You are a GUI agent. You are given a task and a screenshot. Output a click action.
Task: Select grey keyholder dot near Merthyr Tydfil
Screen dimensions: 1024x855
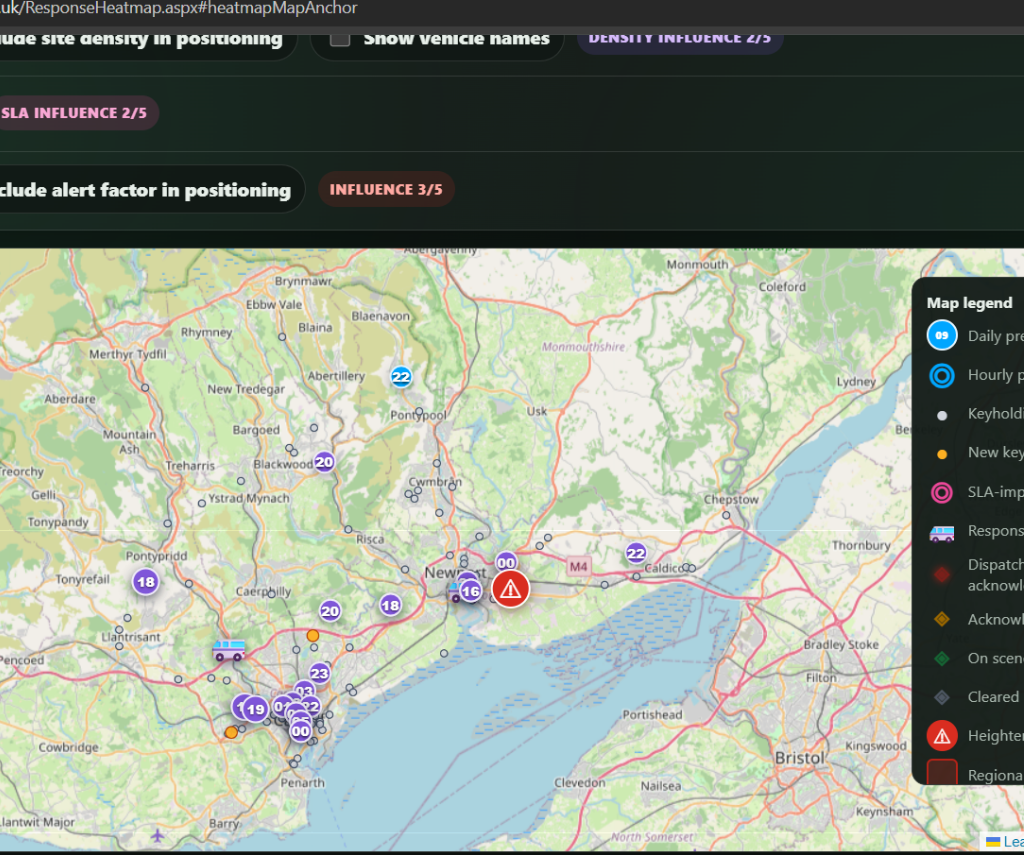click(x=145, y=387)
